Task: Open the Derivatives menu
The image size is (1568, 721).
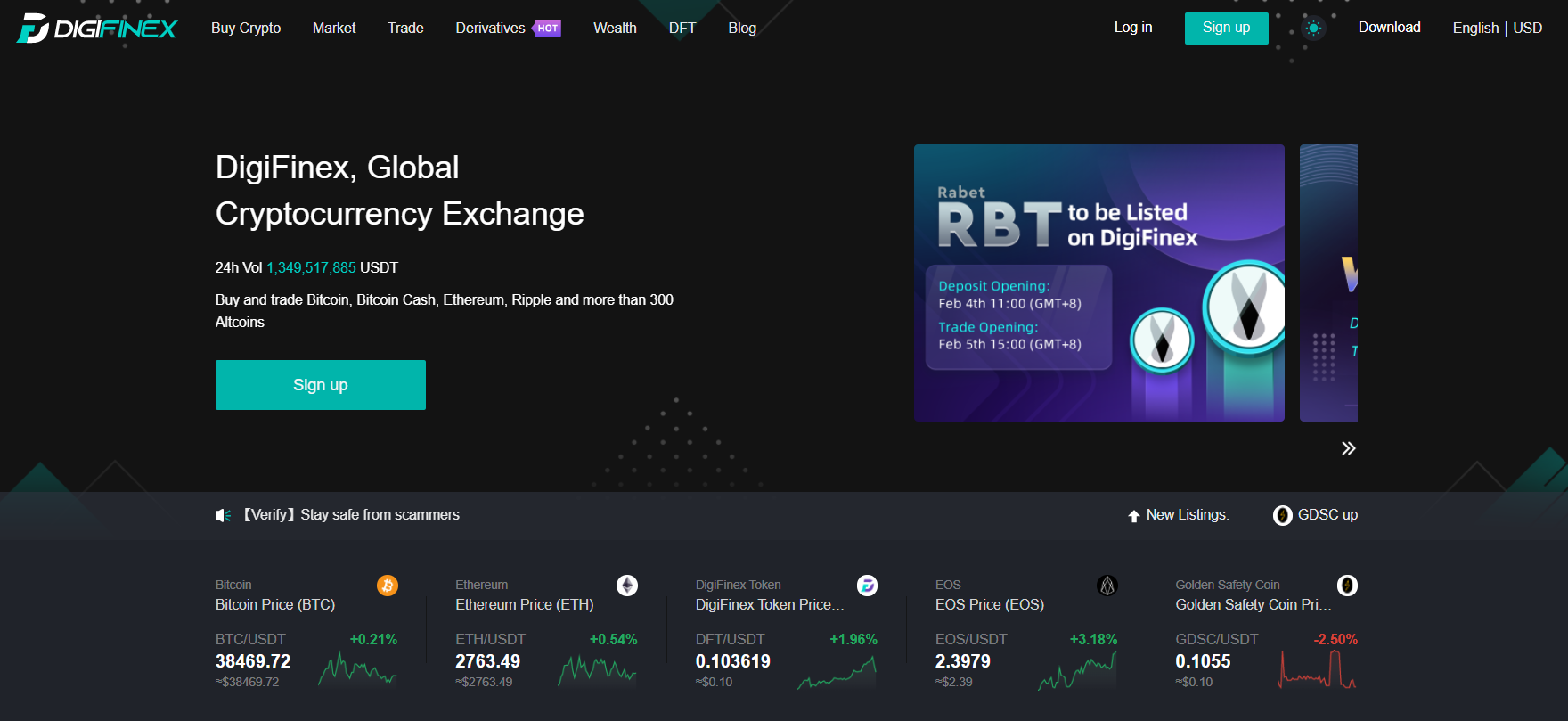Action: 490,28
